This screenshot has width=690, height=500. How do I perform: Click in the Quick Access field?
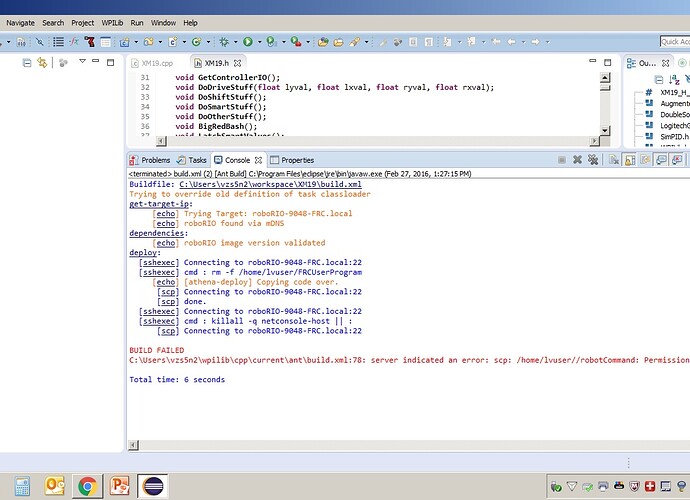(675, 42)
